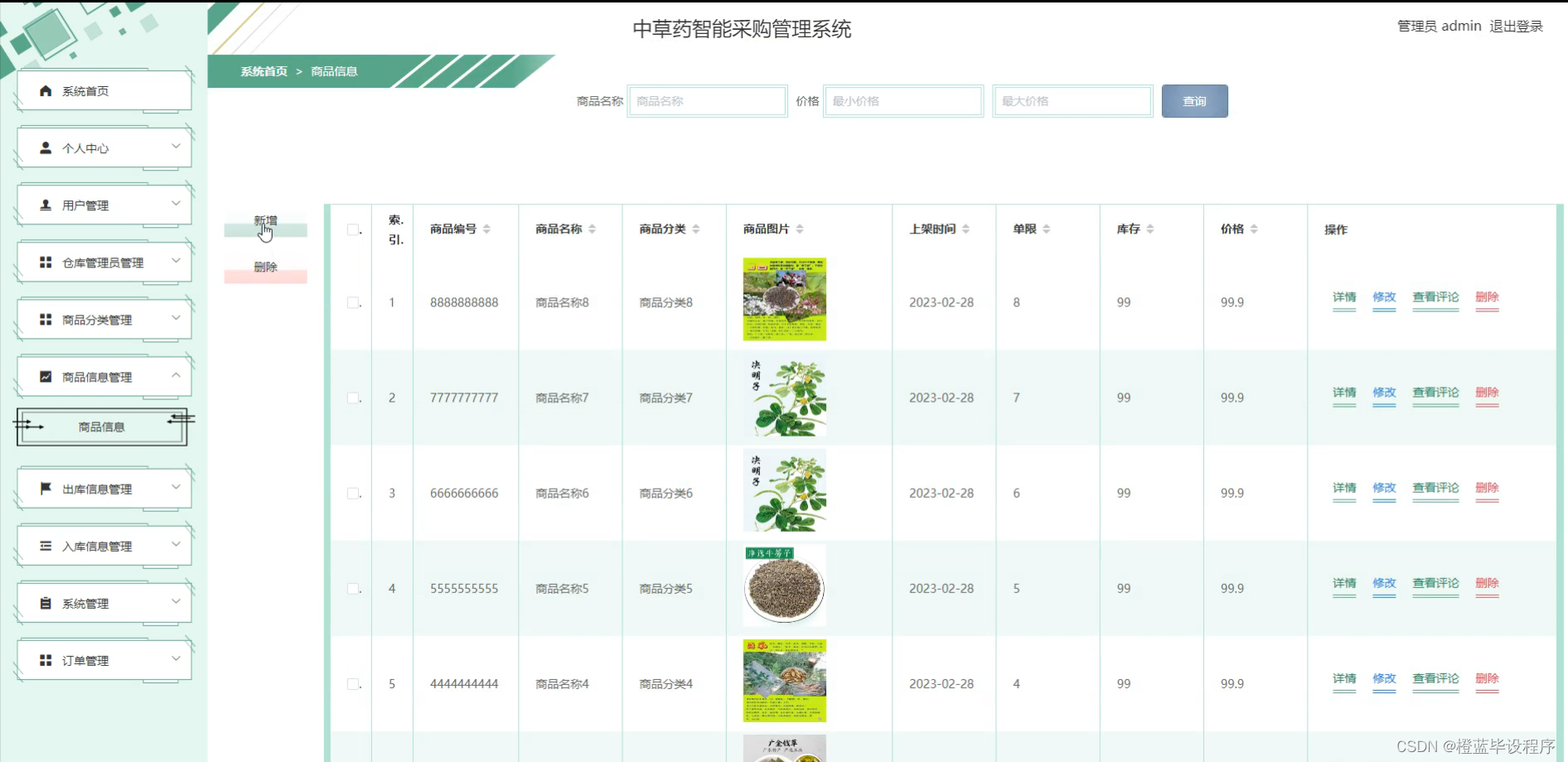Viewport: 1568px width, 762px height.
Task: Expand the 出库信息管理 menu chevron
Action: 176,487
